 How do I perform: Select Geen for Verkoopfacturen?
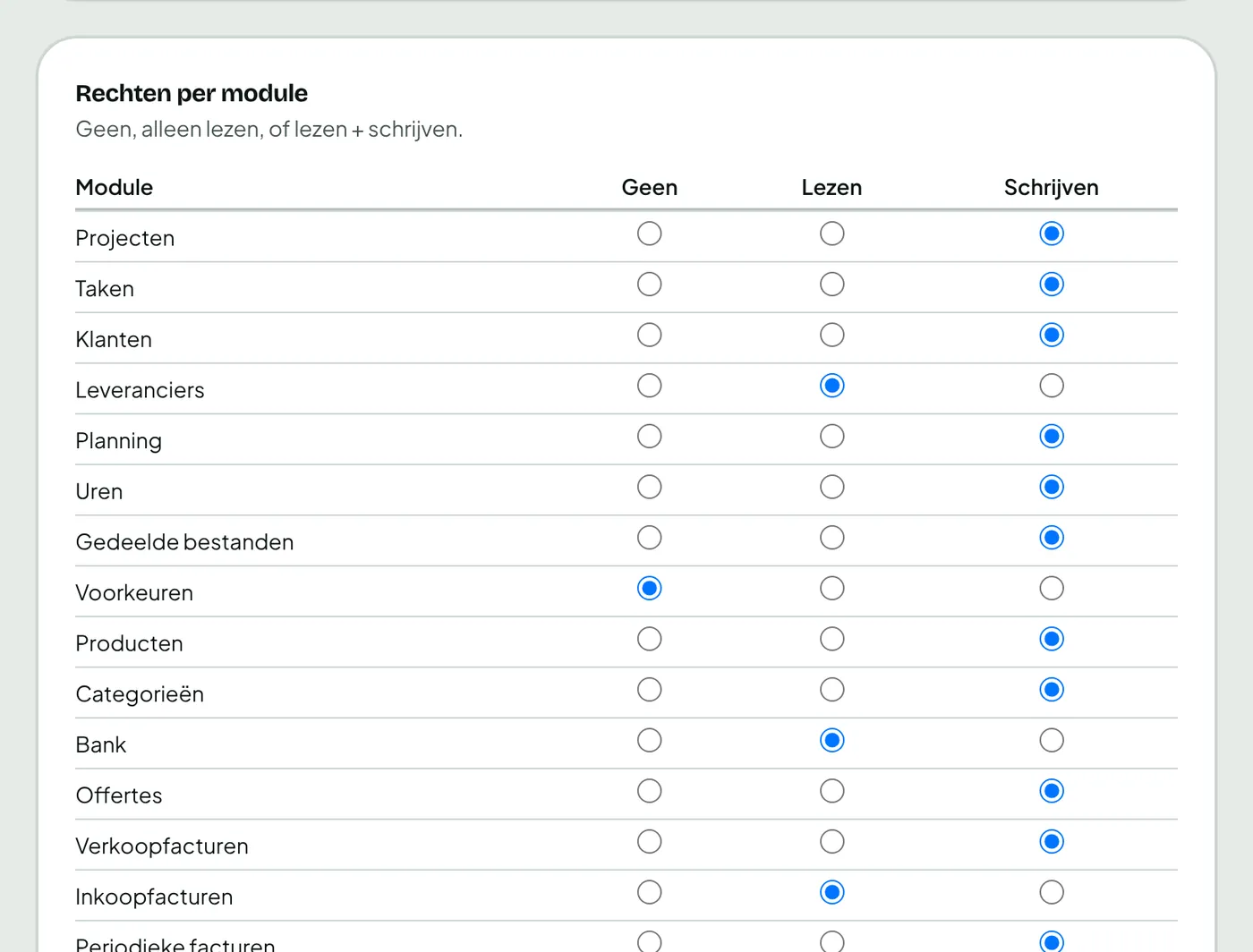coord(650,842)
